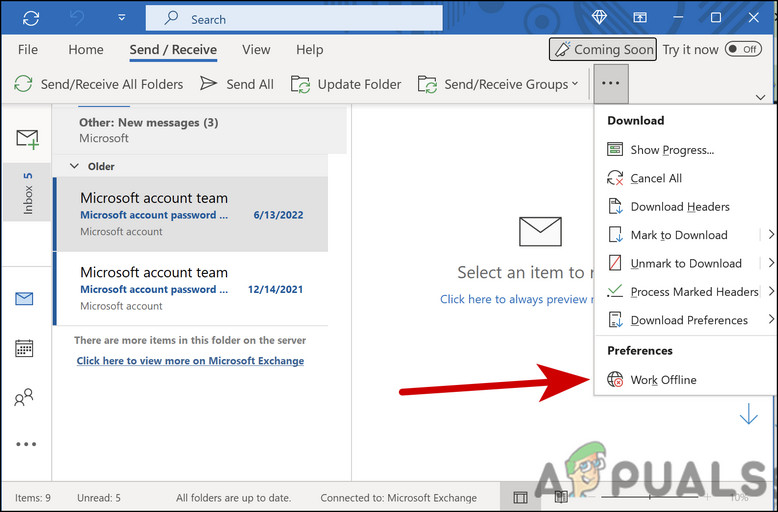This screenshot has height=512, width=778.
Task: Open the Help tab
Action: tap(310, 50)
